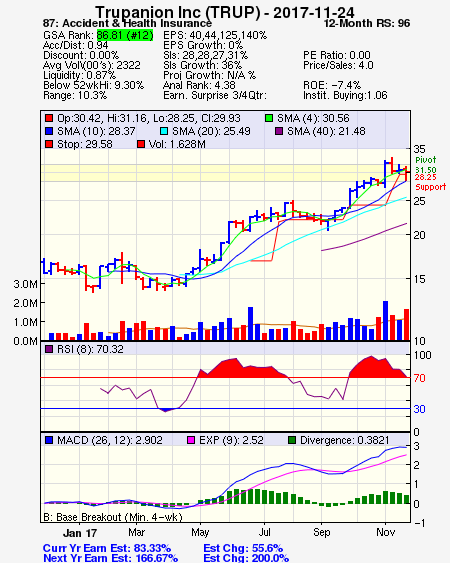Click the SMA (20): 25.49 legend text
This screenshot has width=450, height=563.
[x=211, y=131]
